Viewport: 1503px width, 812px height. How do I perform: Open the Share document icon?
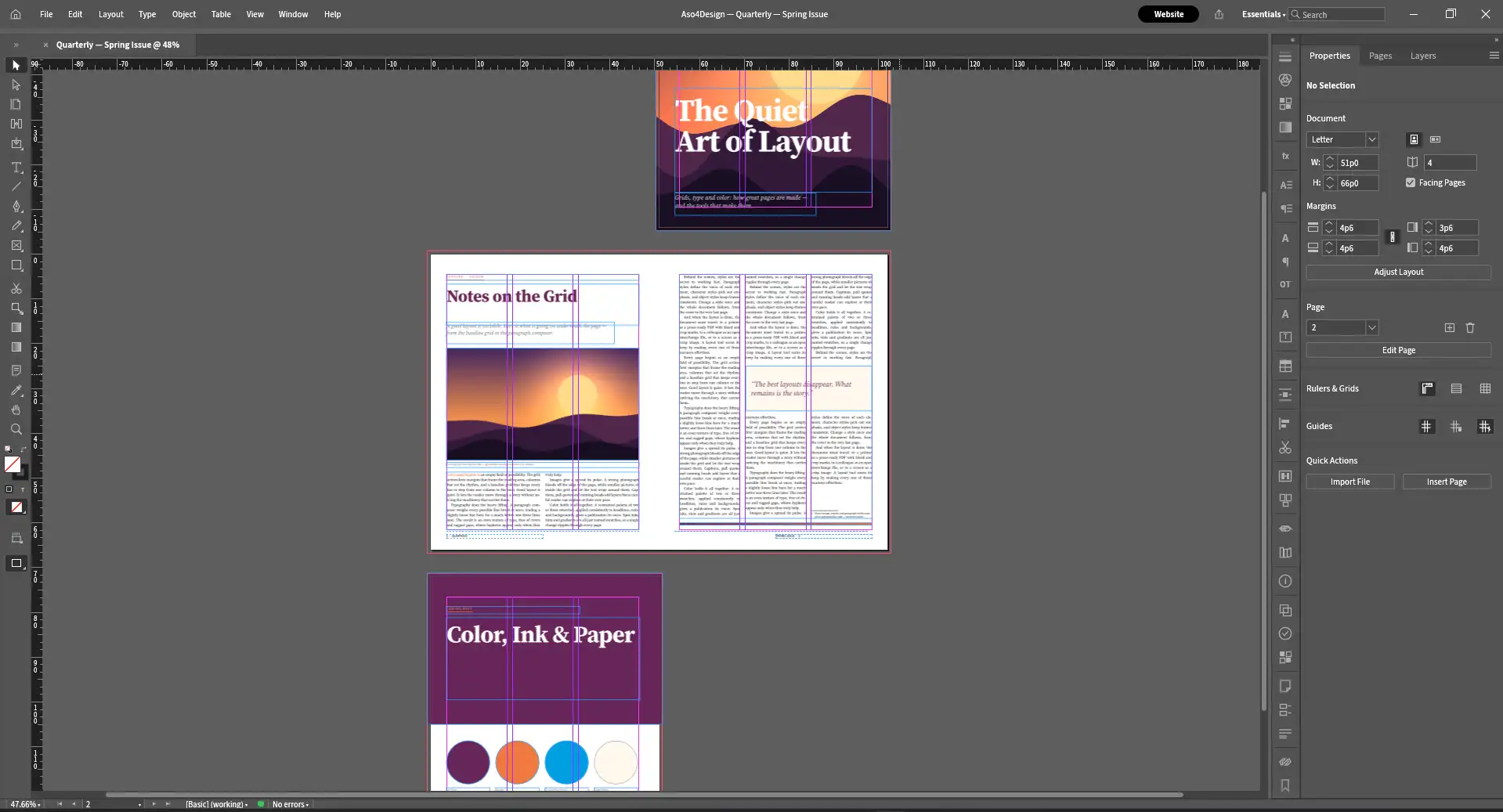(x=1219, y=14)
